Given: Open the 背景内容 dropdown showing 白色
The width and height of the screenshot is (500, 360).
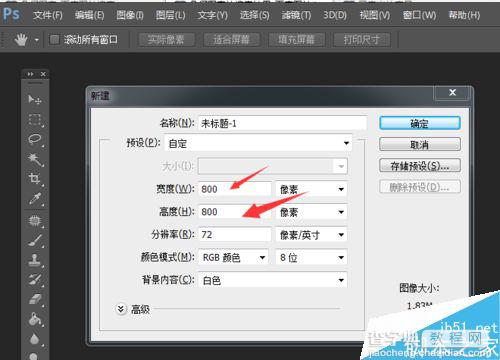Looking at the screenshot, I should (273, 280).
